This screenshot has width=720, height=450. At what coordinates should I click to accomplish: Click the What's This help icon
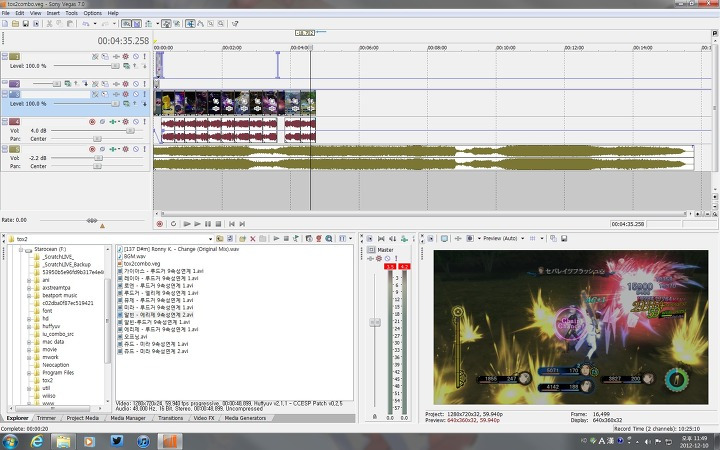[x=235, y=23]
